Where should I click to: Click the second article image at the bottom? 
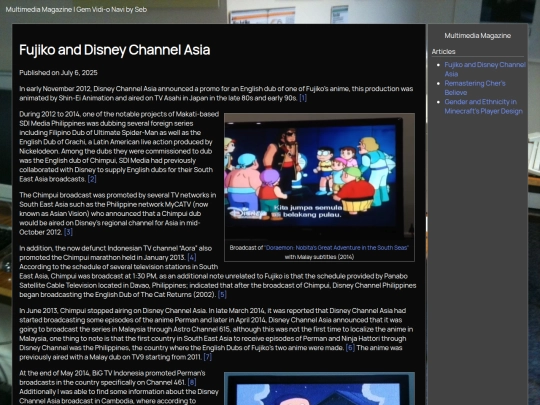pos(319,389)
